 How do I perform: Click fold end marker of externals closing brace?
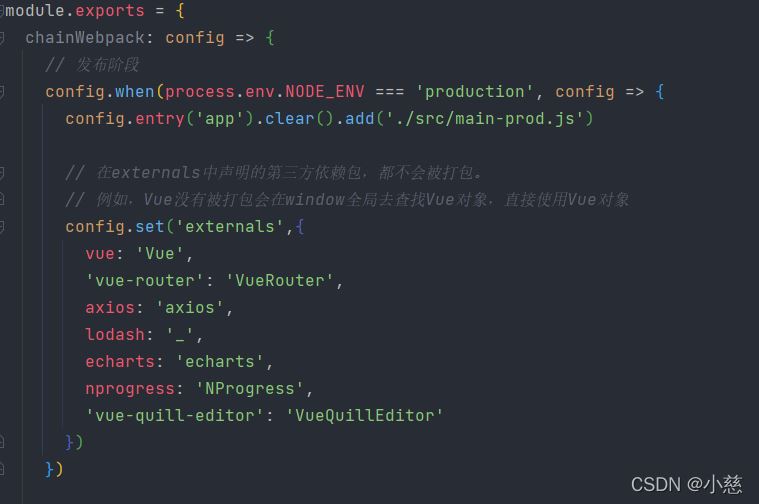(x=1, y=442)
